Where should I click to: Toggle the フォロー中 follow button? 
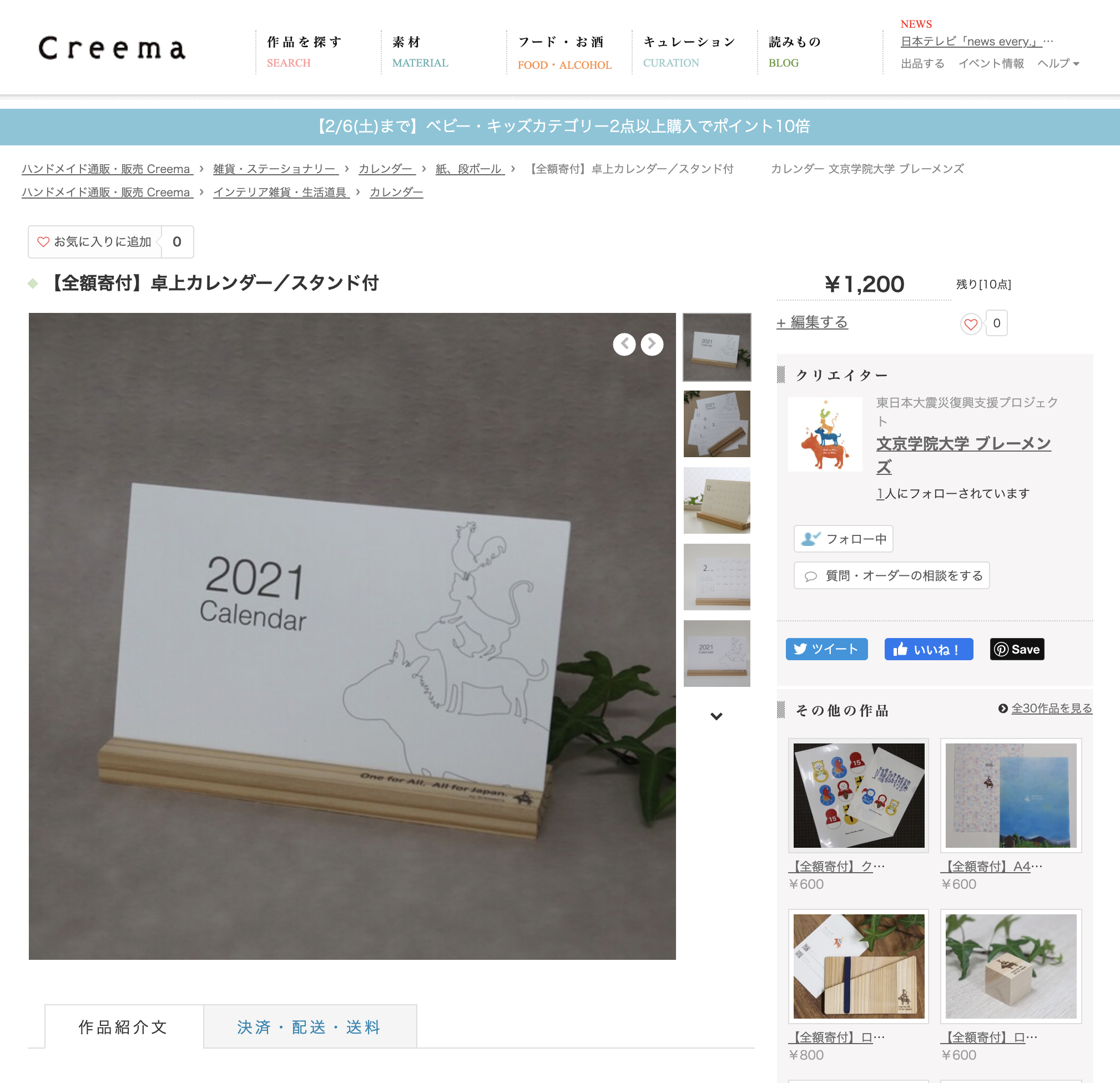844,539
